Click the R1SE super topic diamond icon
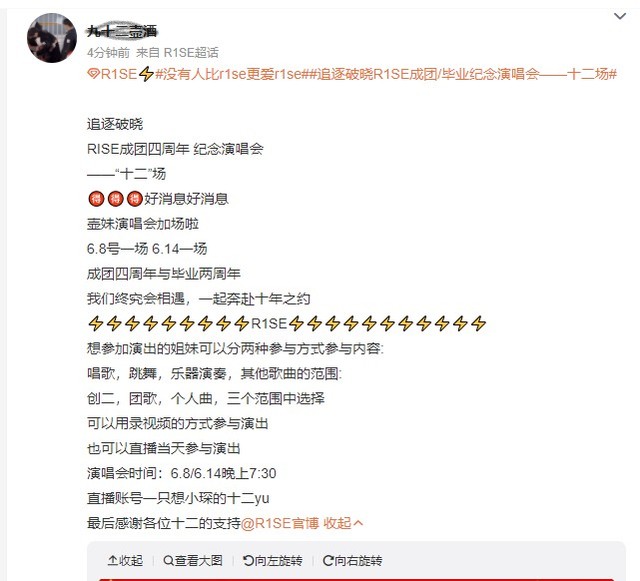Viewport: 640px width, 581px height. coord(93,74)
